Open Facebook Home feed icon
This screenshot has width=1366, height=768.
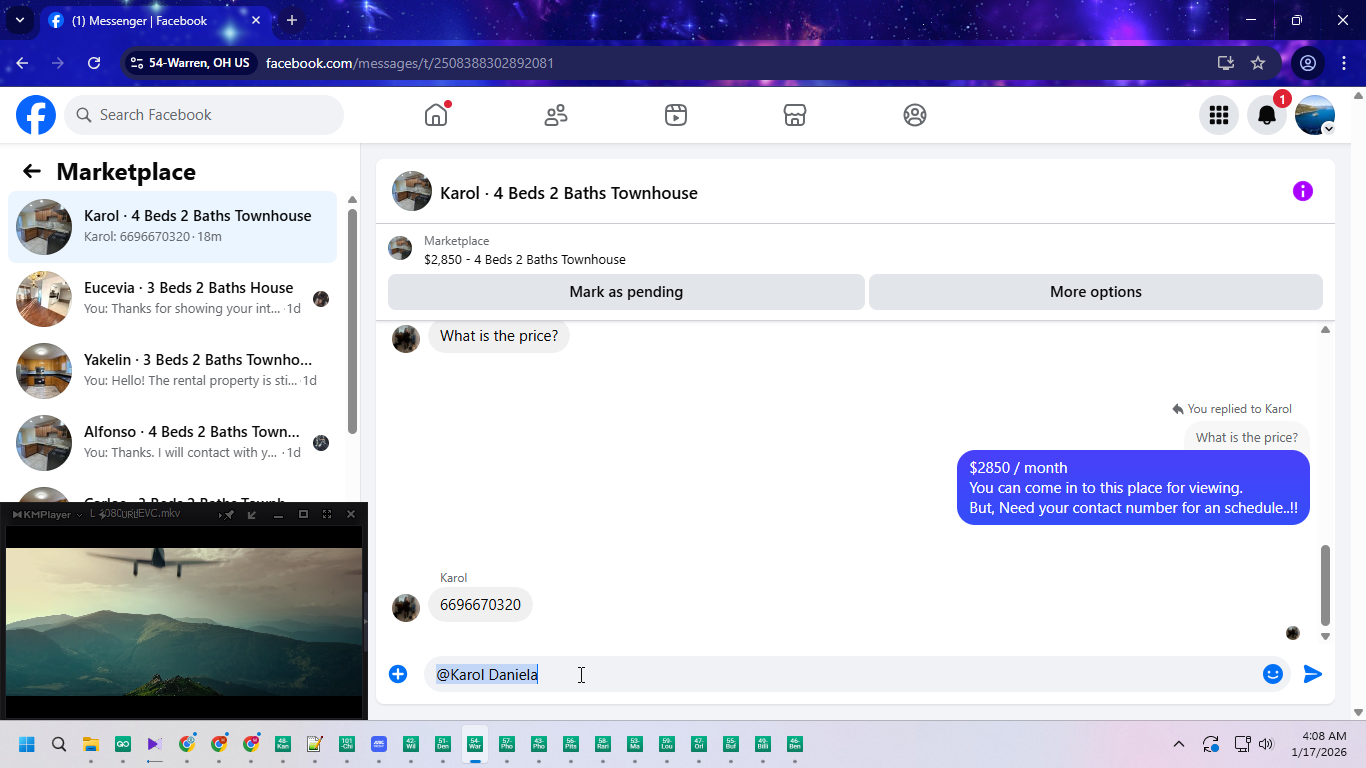click(436, 115)
